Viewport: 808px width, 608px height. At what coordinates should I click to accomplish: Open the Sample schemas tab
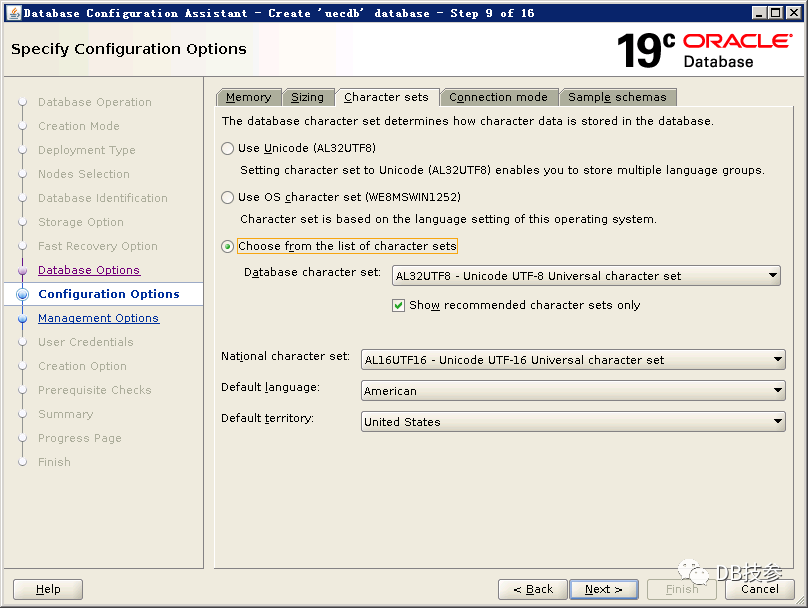point(617,97)
